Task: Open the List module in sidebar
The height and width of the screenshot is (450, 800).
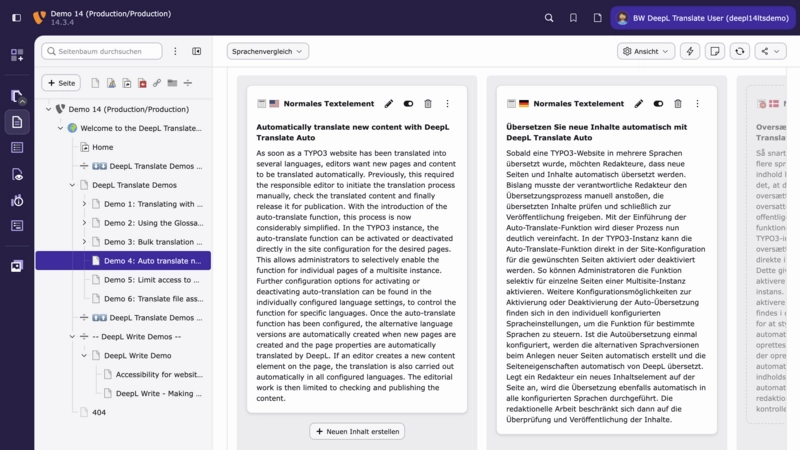Action: pos(17,148)
